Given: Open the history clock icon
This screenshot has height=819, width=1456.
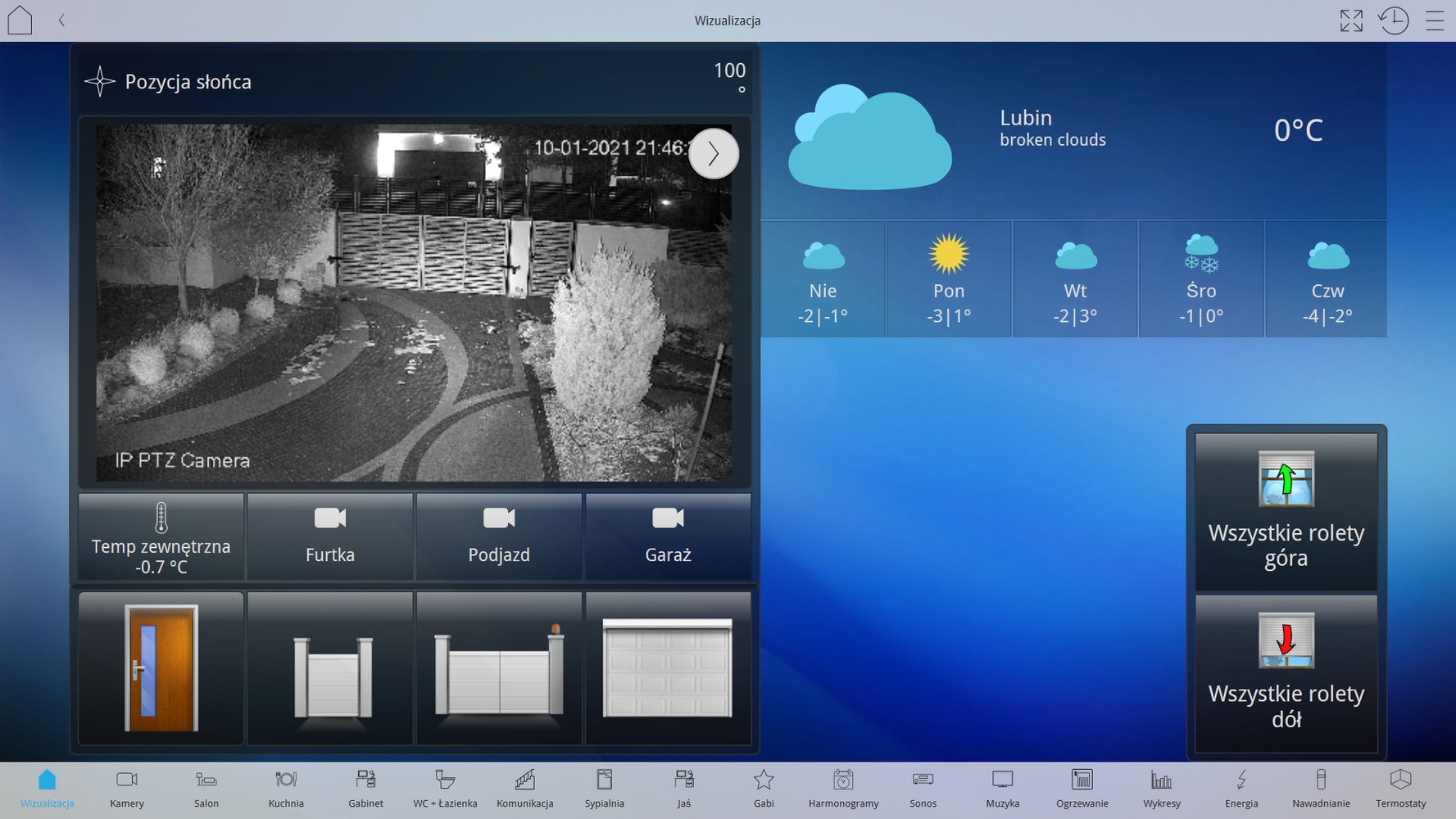Looking at the screenshot, I should click(x=1393, y=20).
